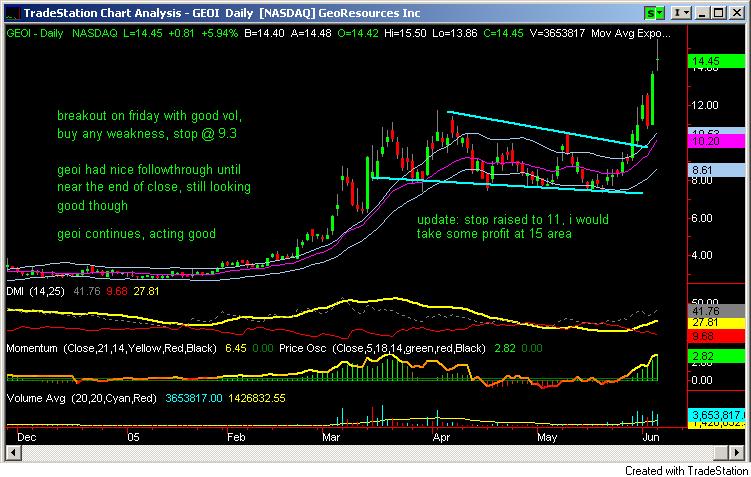Click the 'Price Osc (Close,5,18,14,green,red,Black)' label

coord(382,349)
